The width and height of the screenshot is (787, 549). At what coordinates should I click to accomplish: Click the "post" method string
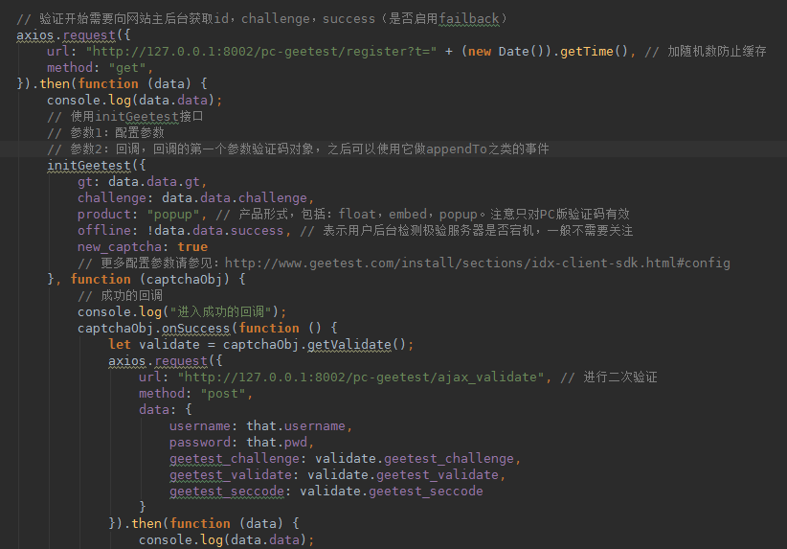(x=223, y=393)
